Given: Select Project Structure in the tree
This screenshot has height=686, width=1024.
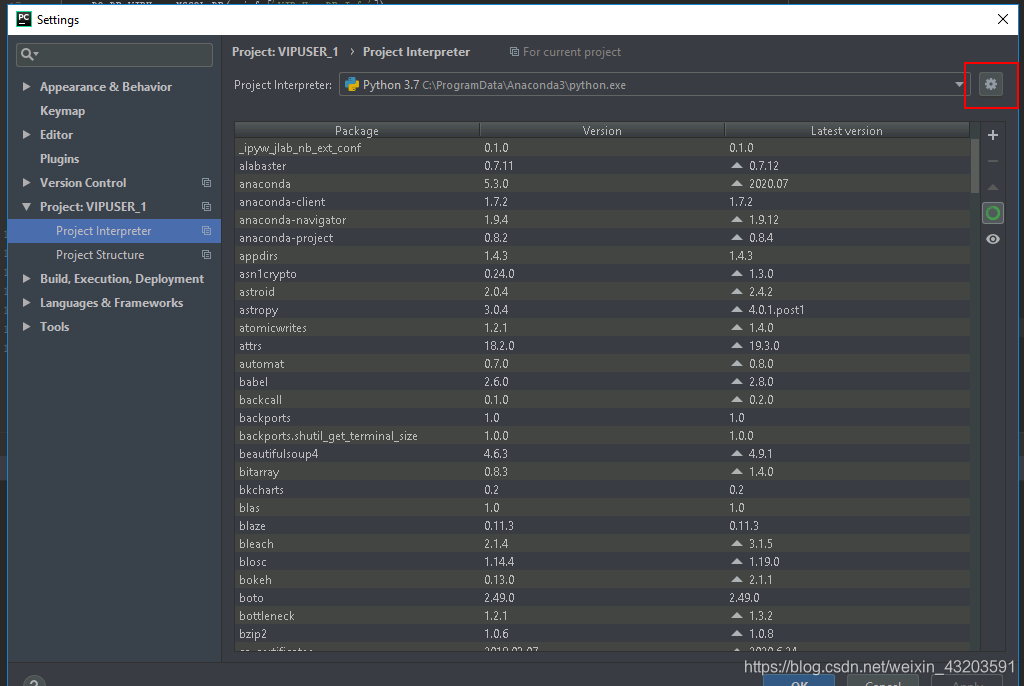Looking at the screenshot, I should [x=114, y=255].
